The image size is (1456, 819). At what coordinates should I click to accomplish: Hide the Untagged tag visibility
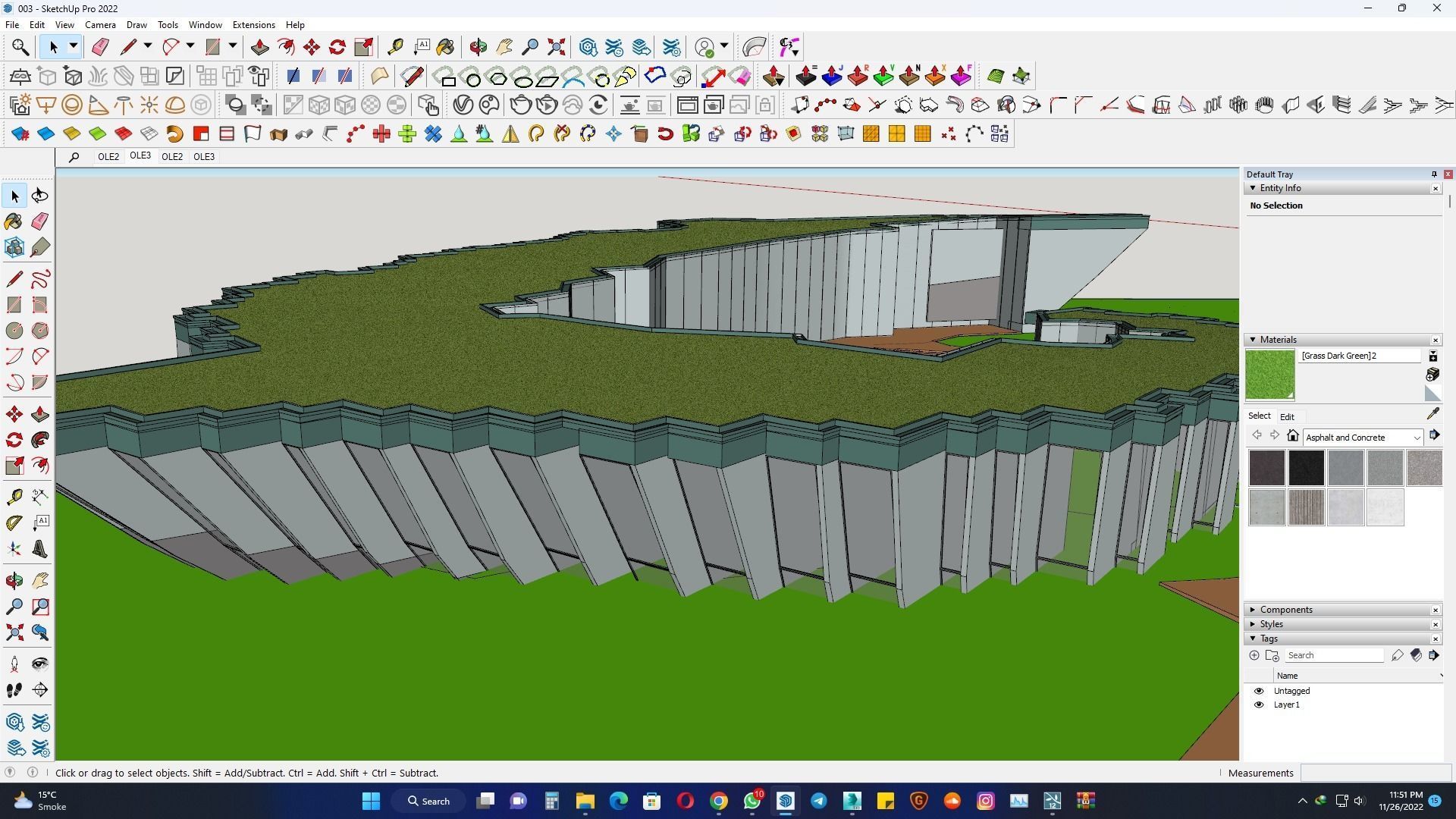(x=1259, y=691)
